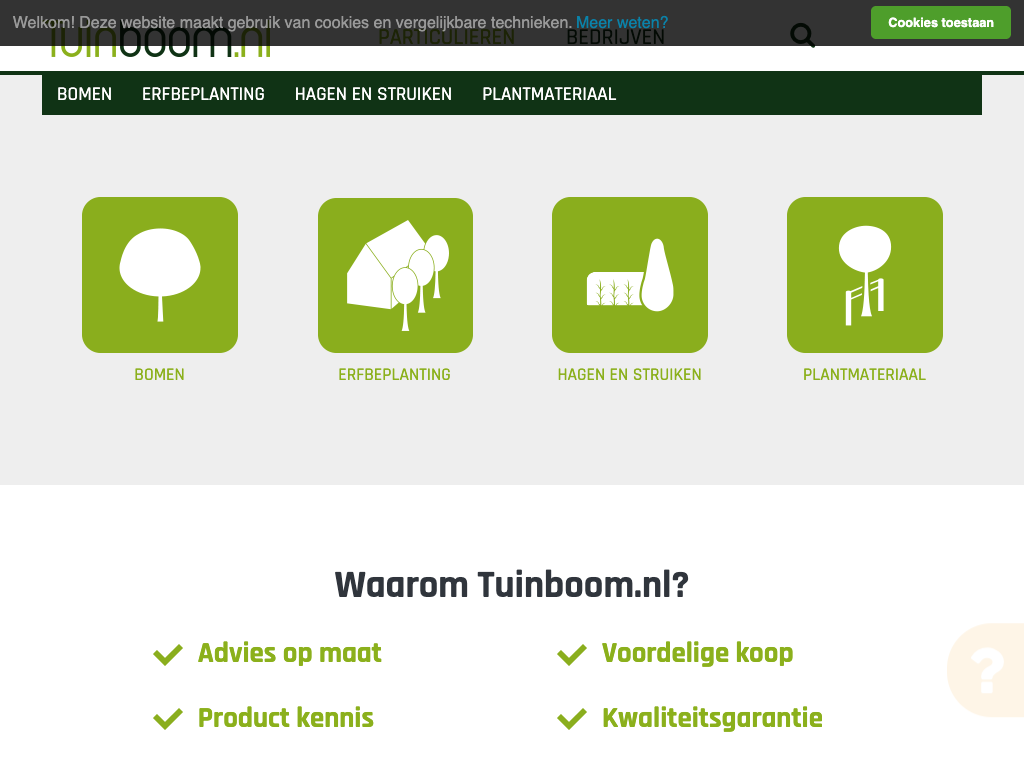Image resolution: width=1024 pixels, height=768 pixels.
Task: Click the Plantmateriaal label under the tile
Action: coord(864,374)
